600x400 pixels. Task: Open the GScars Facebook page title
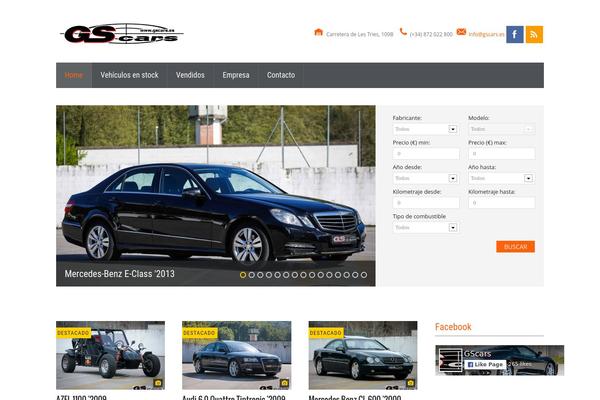click(477, 354)
